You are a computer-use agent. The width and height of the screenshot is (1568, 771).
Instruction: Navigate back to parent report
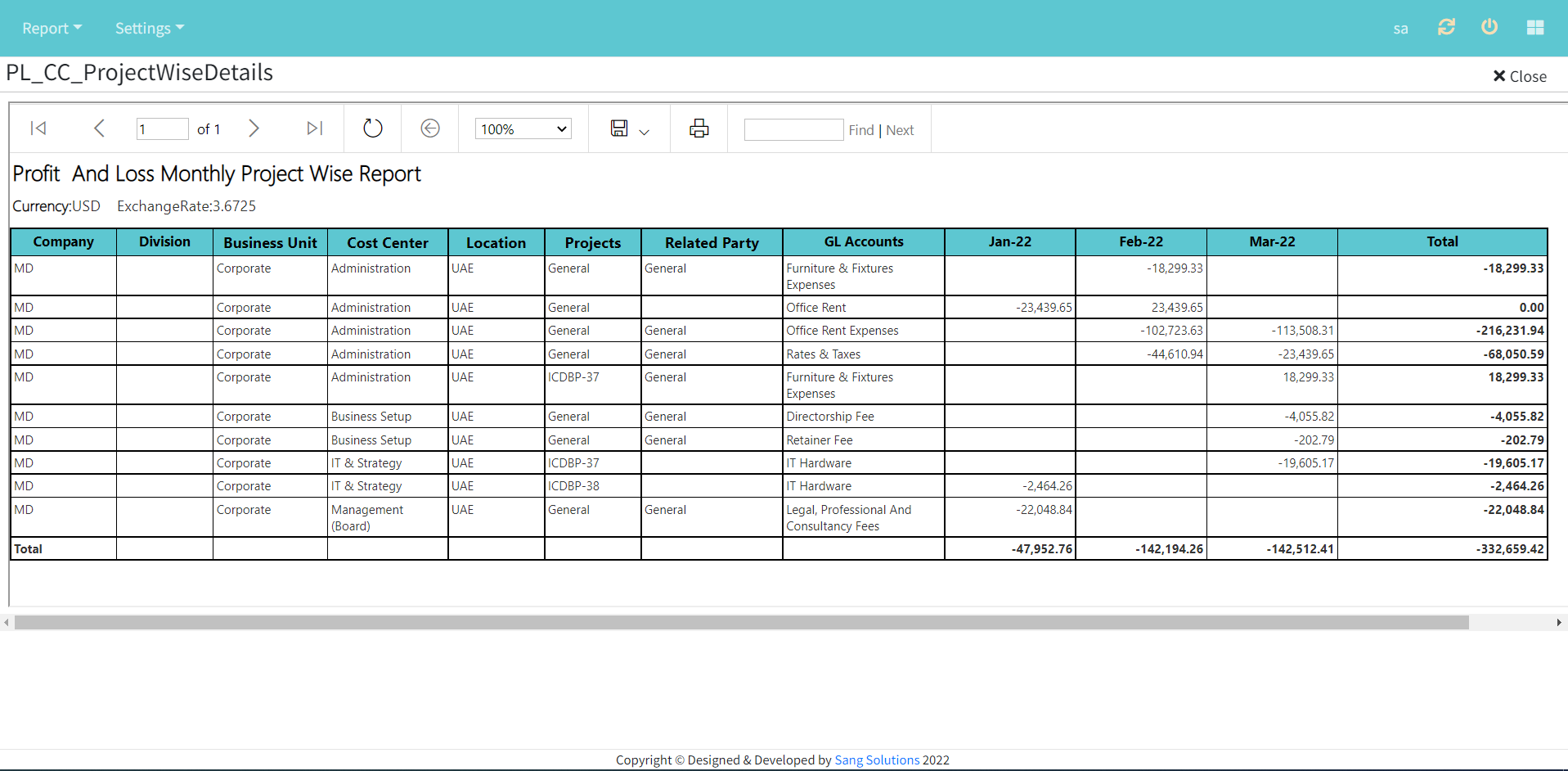430,128
